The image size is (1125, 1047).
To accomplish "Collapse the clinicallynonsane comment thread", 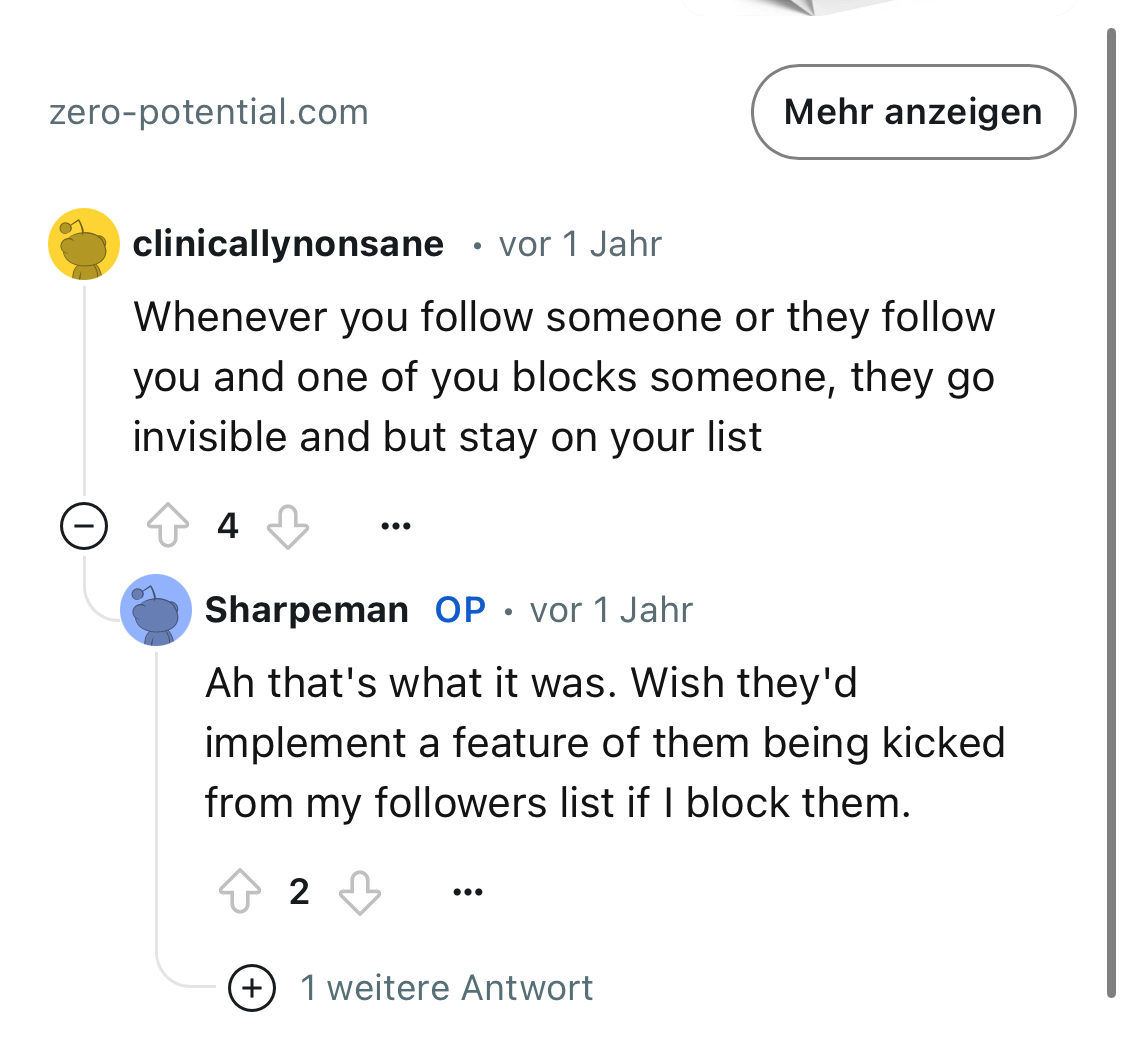I will point(85,526).
